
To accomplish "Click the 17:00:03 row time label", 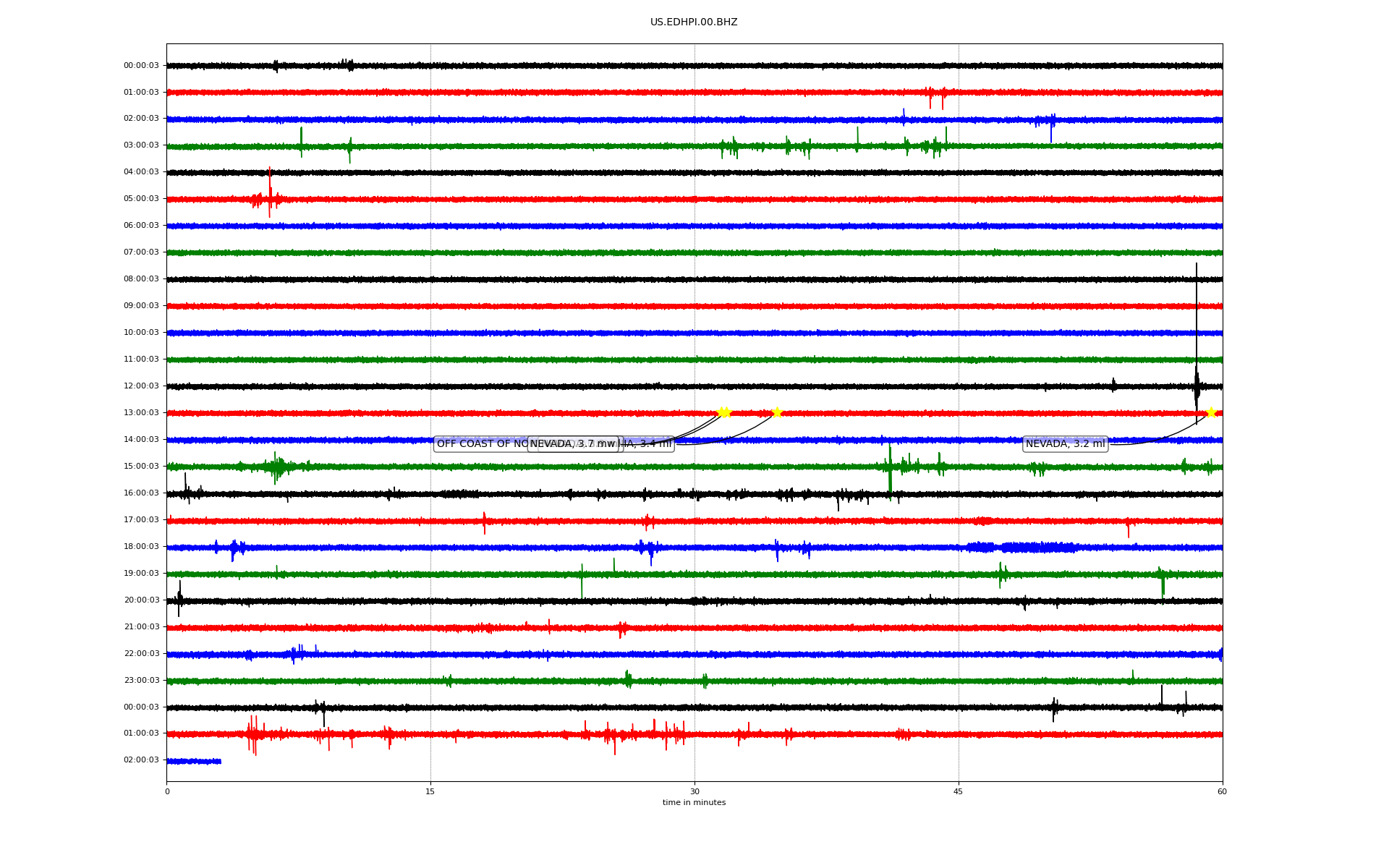I will pos(141,520).
